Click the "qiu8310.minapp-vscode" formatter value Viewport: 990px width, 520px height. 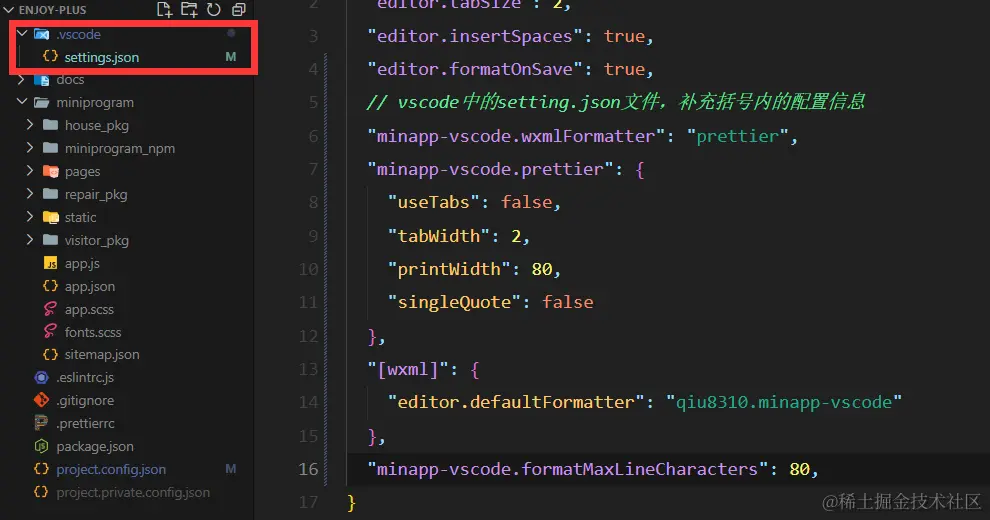784,402
